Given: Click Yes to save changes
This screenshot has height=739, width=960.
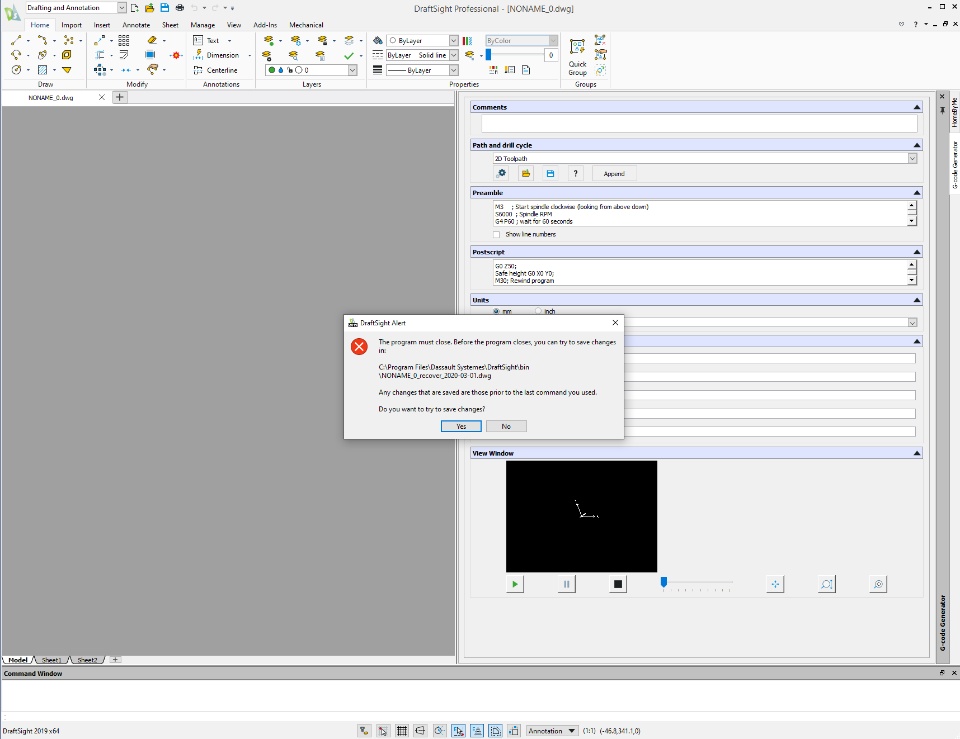Looking at the screenshot, I should point(461,426).
